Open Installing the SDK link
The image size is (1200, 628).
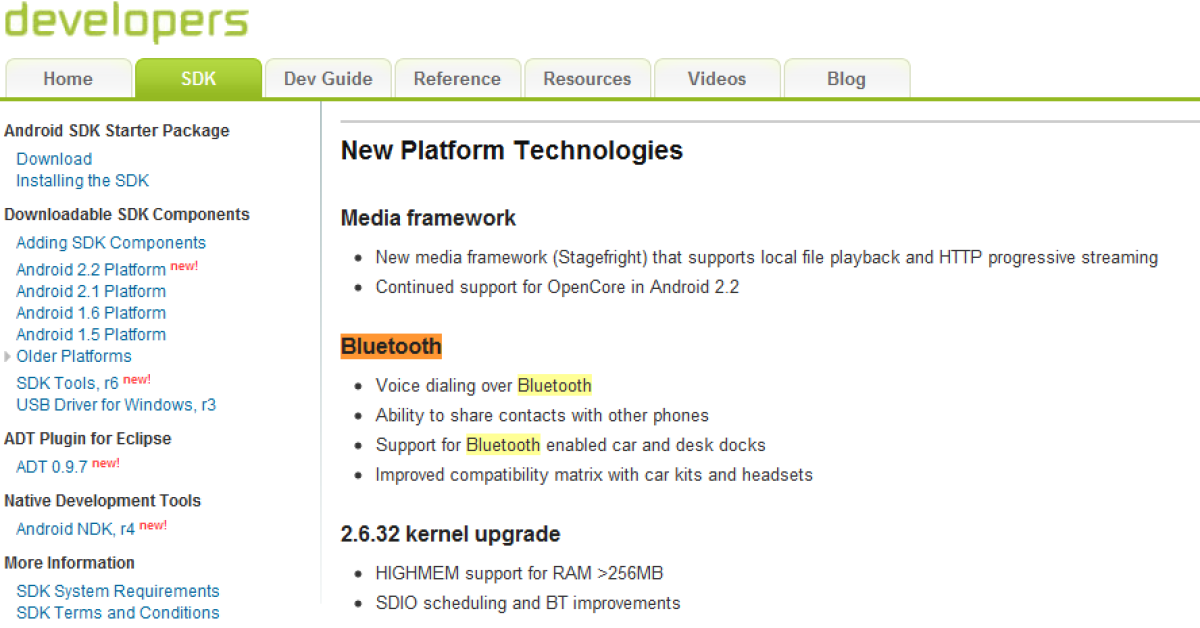click(x=82, y=181)
